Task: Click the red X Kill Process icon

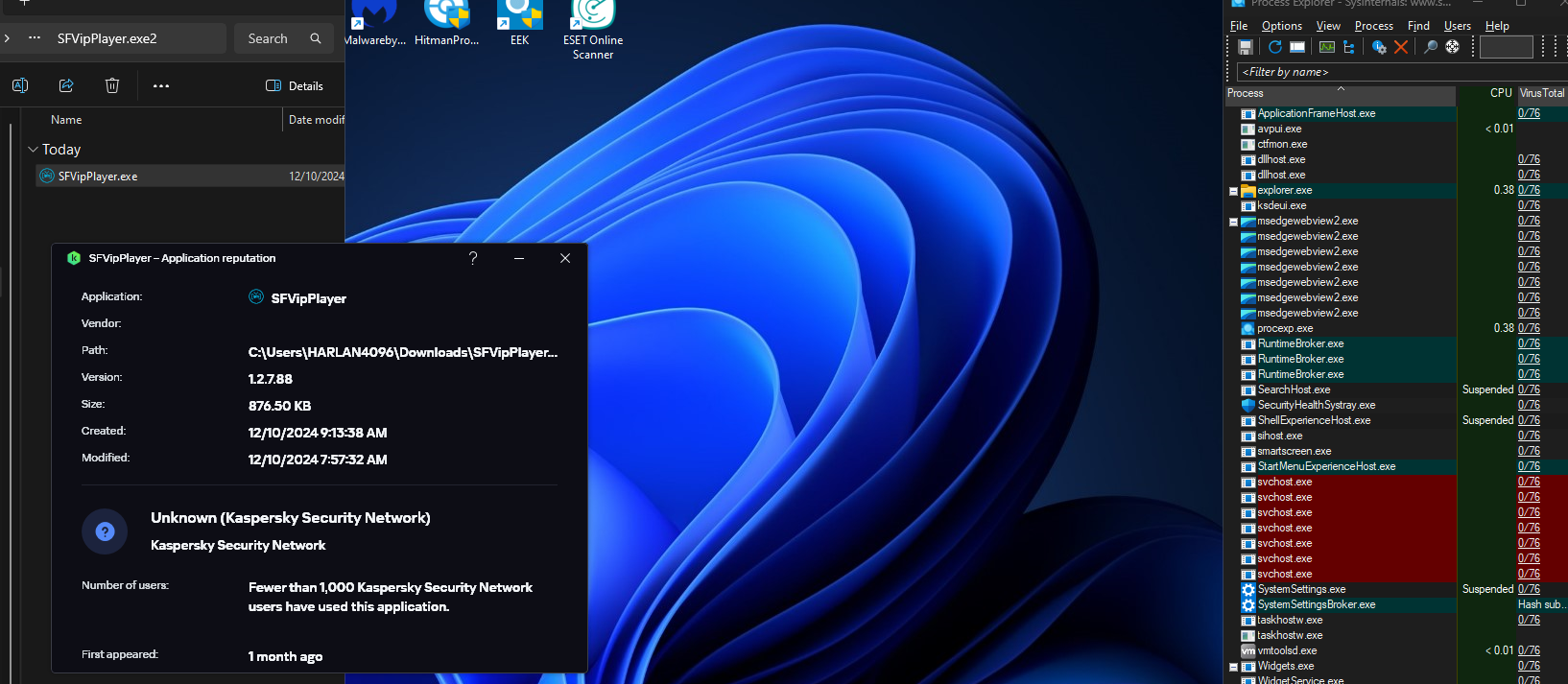Action: (1401, 47)
